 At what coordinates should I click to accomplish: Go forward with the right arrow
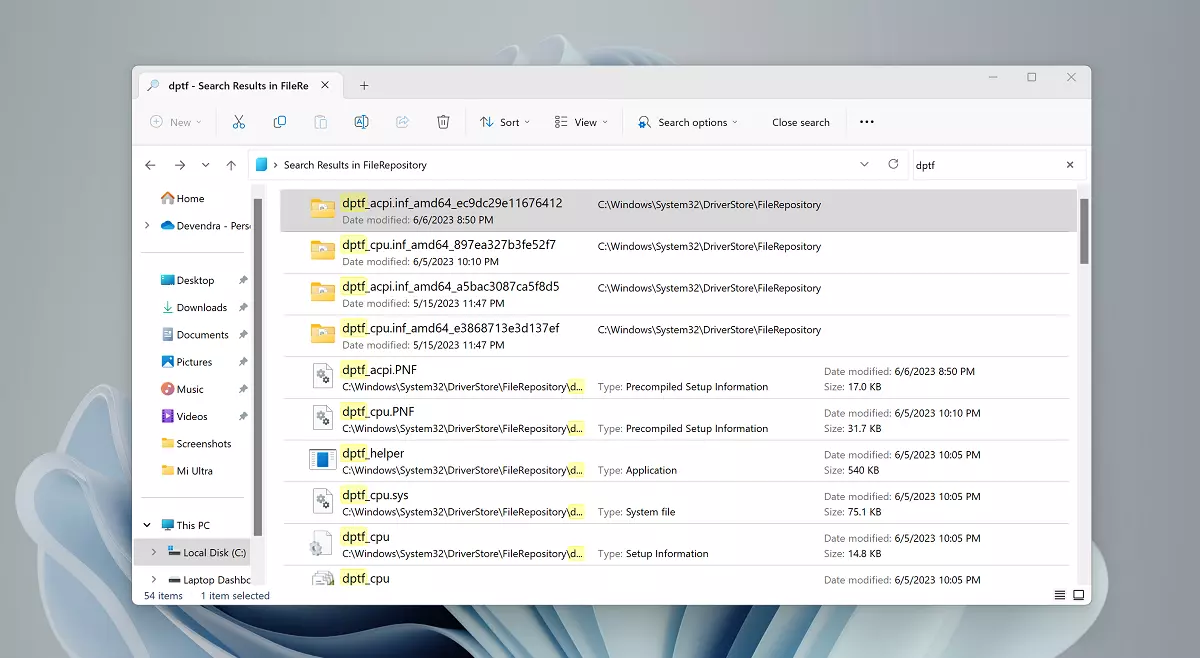(180, 165)
